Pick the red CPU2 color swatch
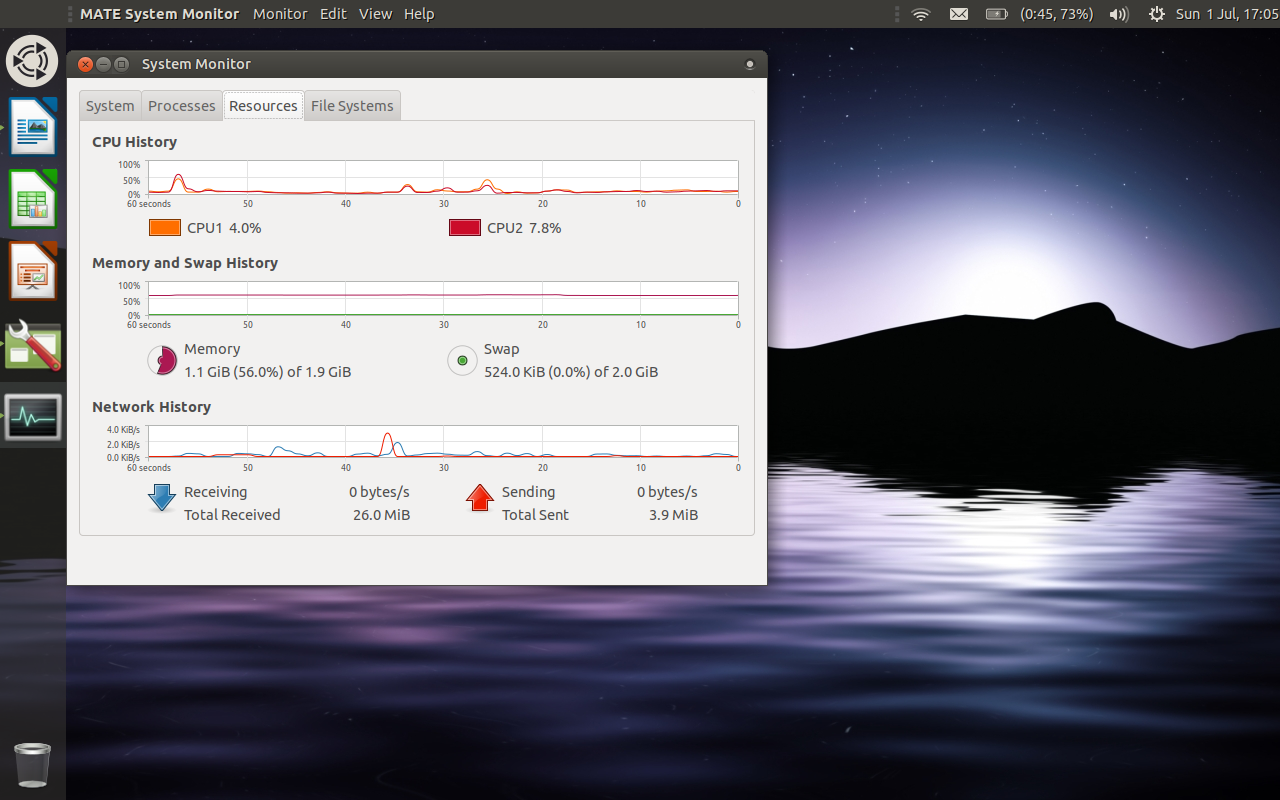Screen dimensions: 1280x800 click(x=465, y=228)
